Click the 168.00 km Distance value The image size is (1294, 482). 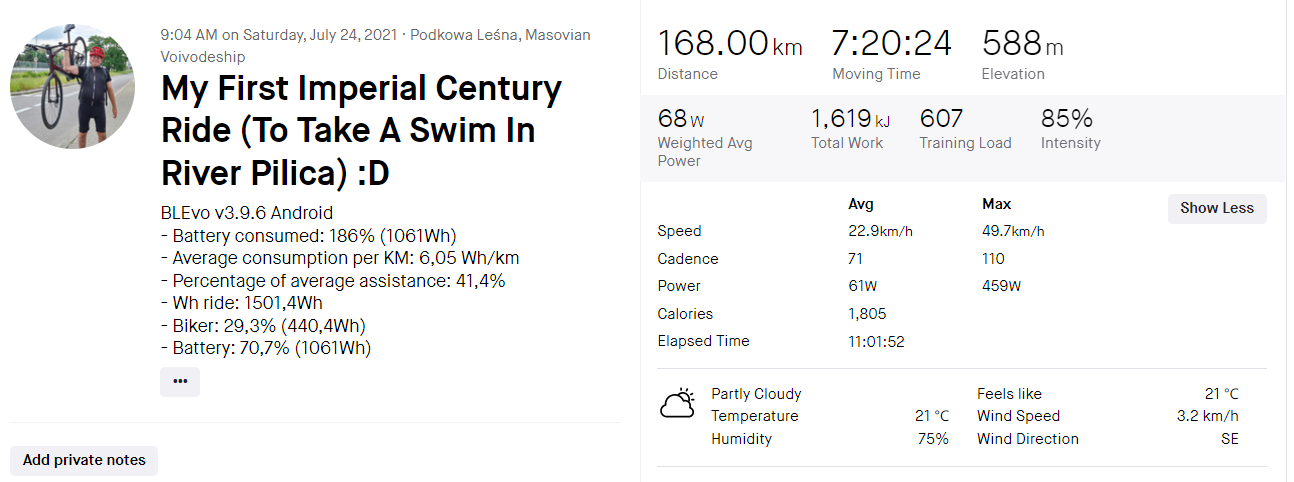[x=729, y=45]
